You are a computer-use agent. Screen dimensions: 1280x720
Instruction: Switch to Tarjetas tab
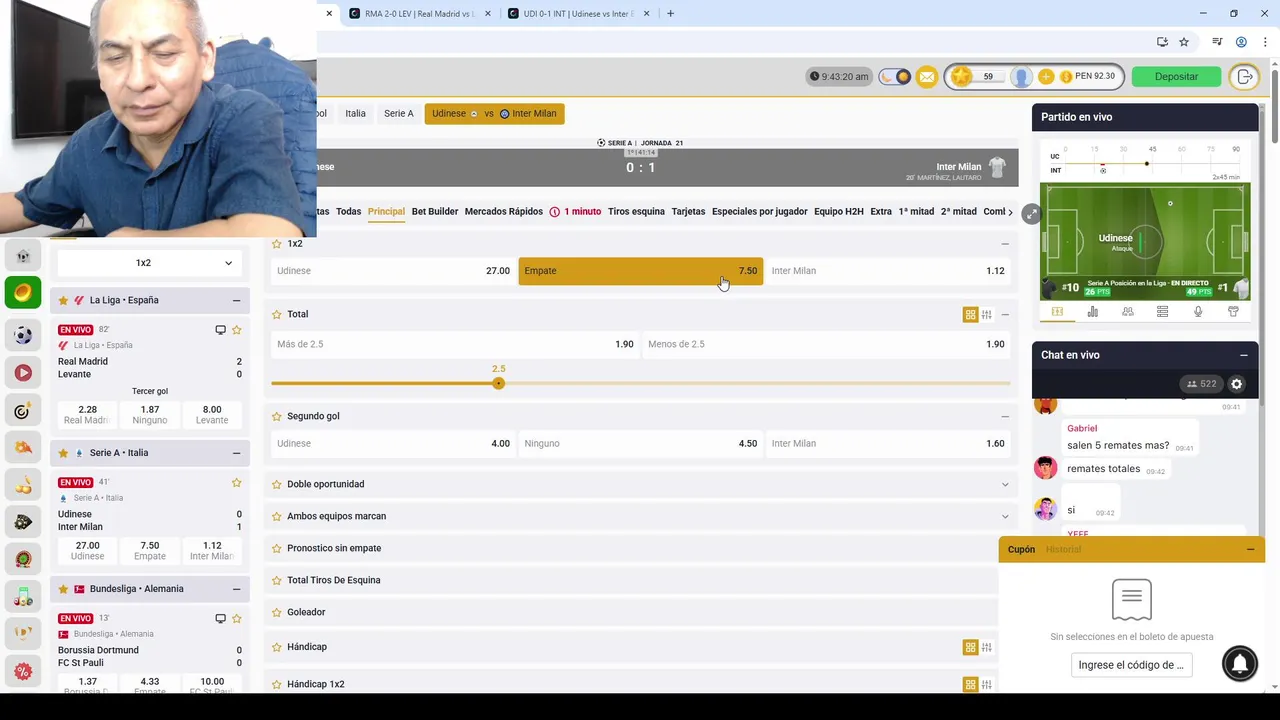click(x=688, y=212)
